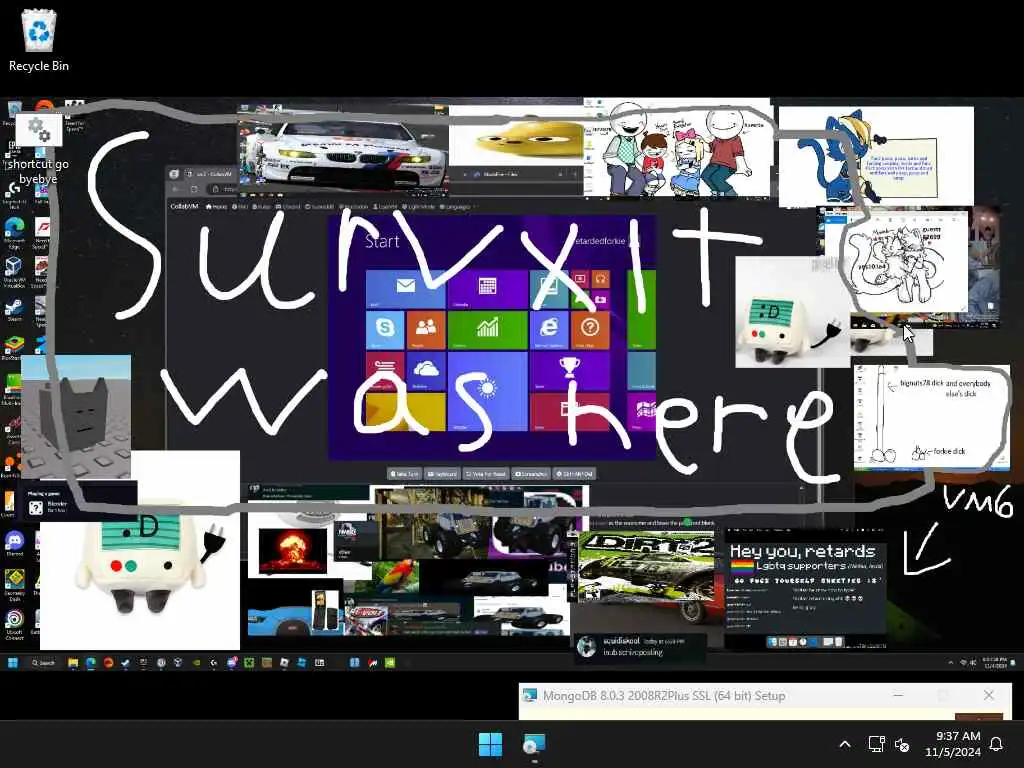Close the MongoDB Setup window
This screenshot has height=768, width=1024.
click(x=989, y=696)
